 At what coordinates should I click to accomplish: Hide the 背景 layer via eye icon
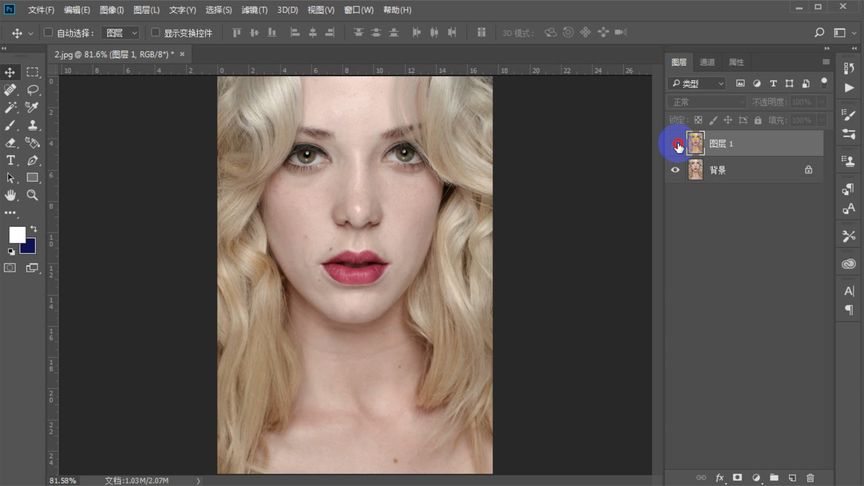[675, 170]
